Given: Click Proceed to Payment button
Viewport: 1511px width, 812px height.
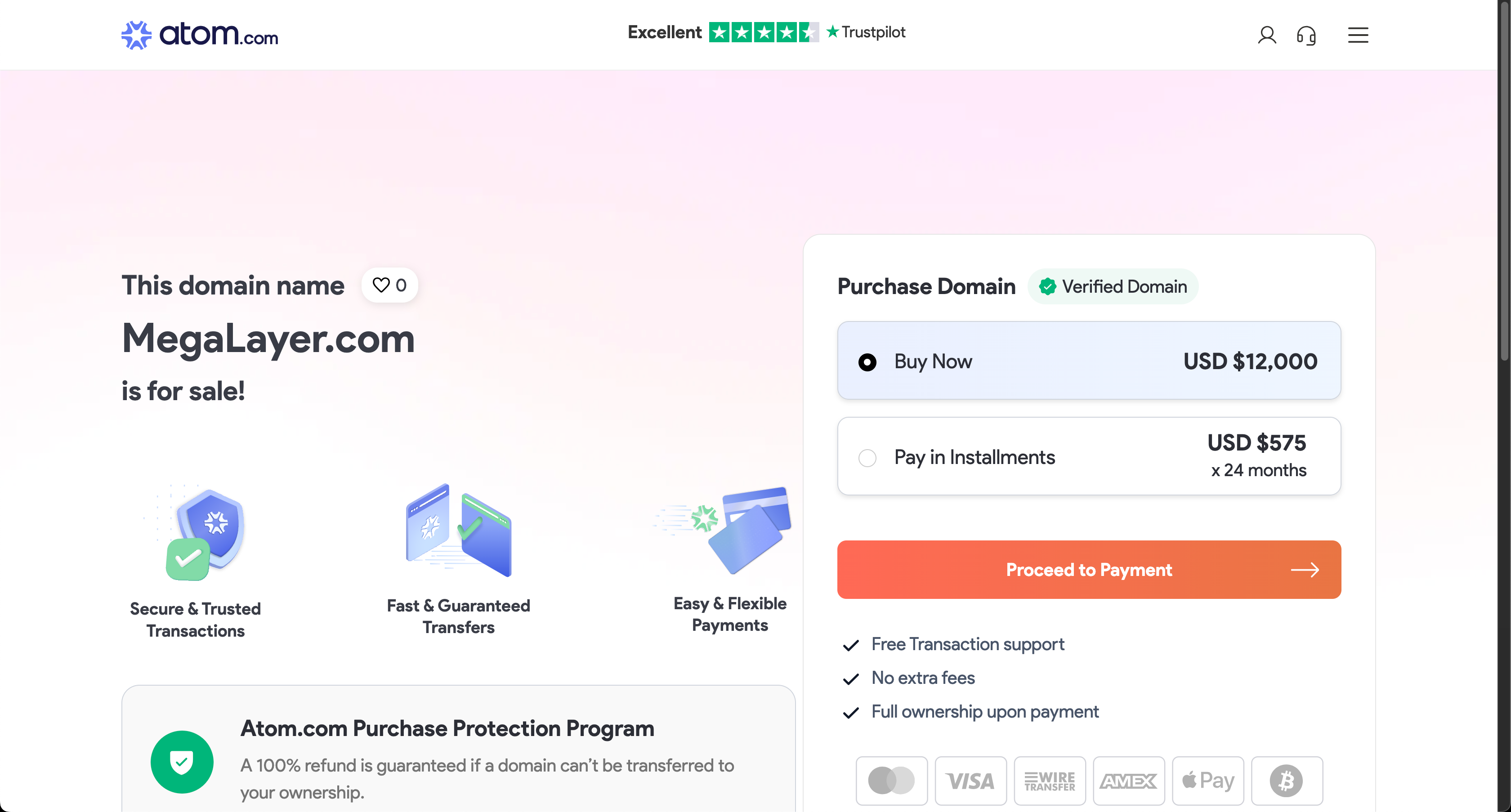Looking at the screenshot, I should point(1089,569).
